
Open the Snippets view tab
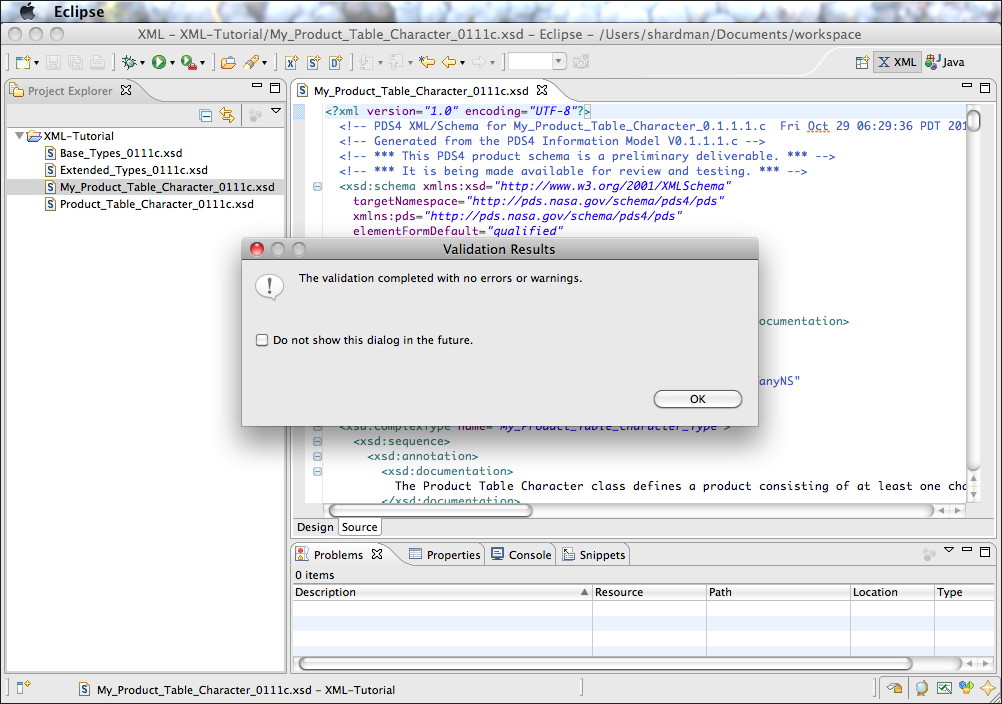tap(594, 555)
